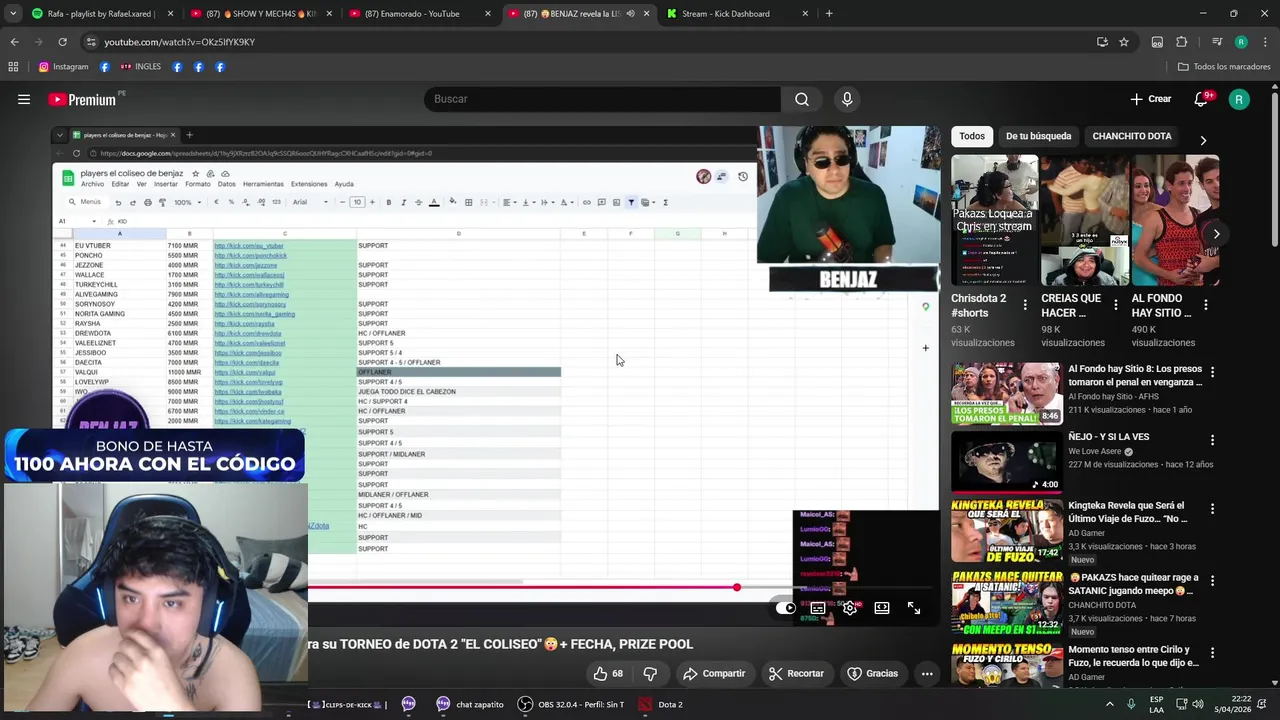Screen dimensions: 1280x720
Task: Open the tab search dropdown in Chrome
Action: tap(12, 14)
